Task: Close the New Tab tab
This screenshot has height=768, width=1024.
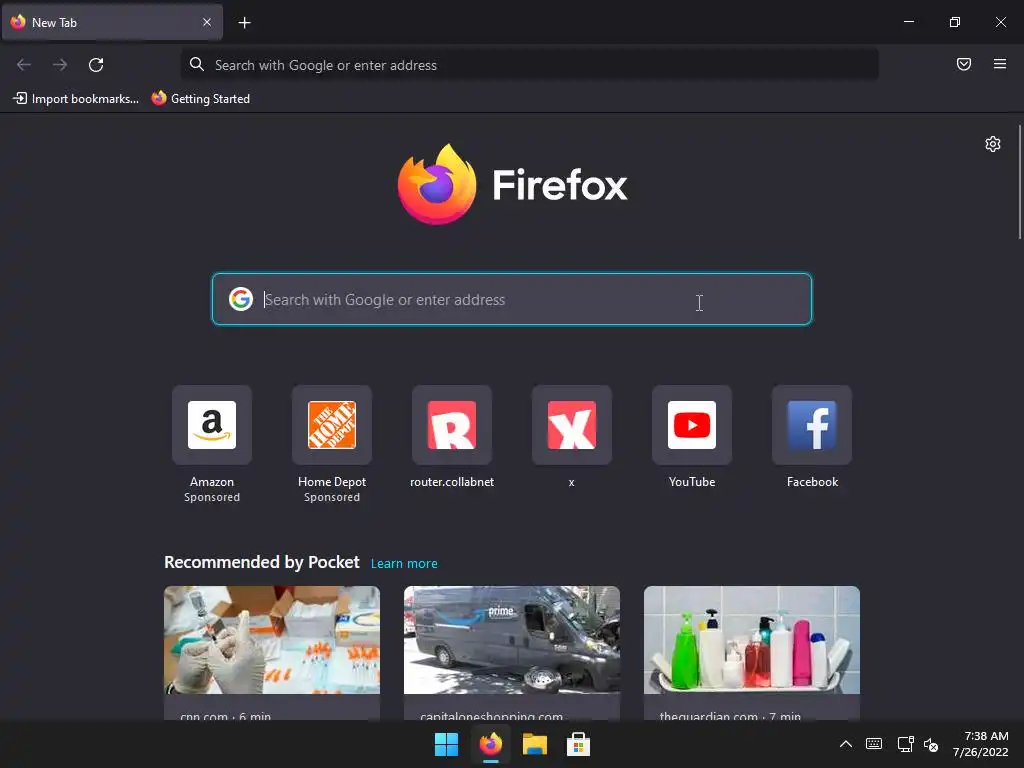Action: point(206,22)
